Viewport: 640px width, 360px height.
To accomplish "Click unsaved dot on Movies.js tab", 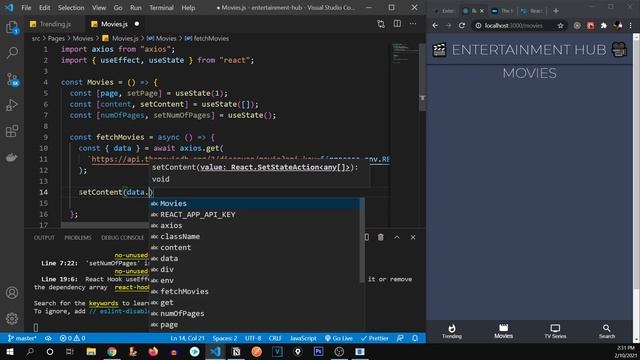I will coord(137,24).
